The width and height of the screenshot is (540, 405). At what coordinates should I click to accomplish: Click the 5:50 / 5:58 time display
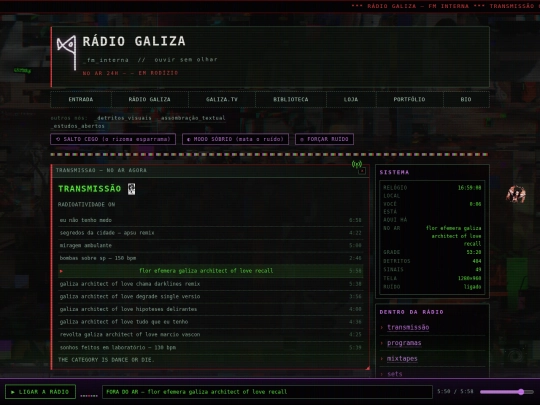click(x=455, y=392)
